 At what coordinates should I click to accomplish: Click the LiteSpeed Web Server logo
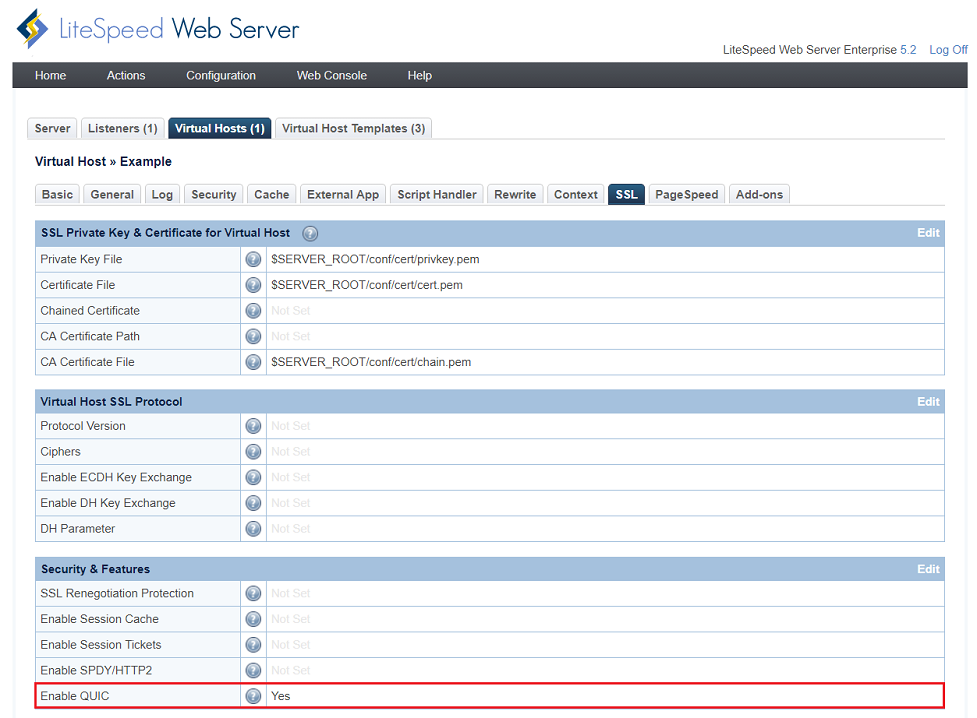(158, 29)
